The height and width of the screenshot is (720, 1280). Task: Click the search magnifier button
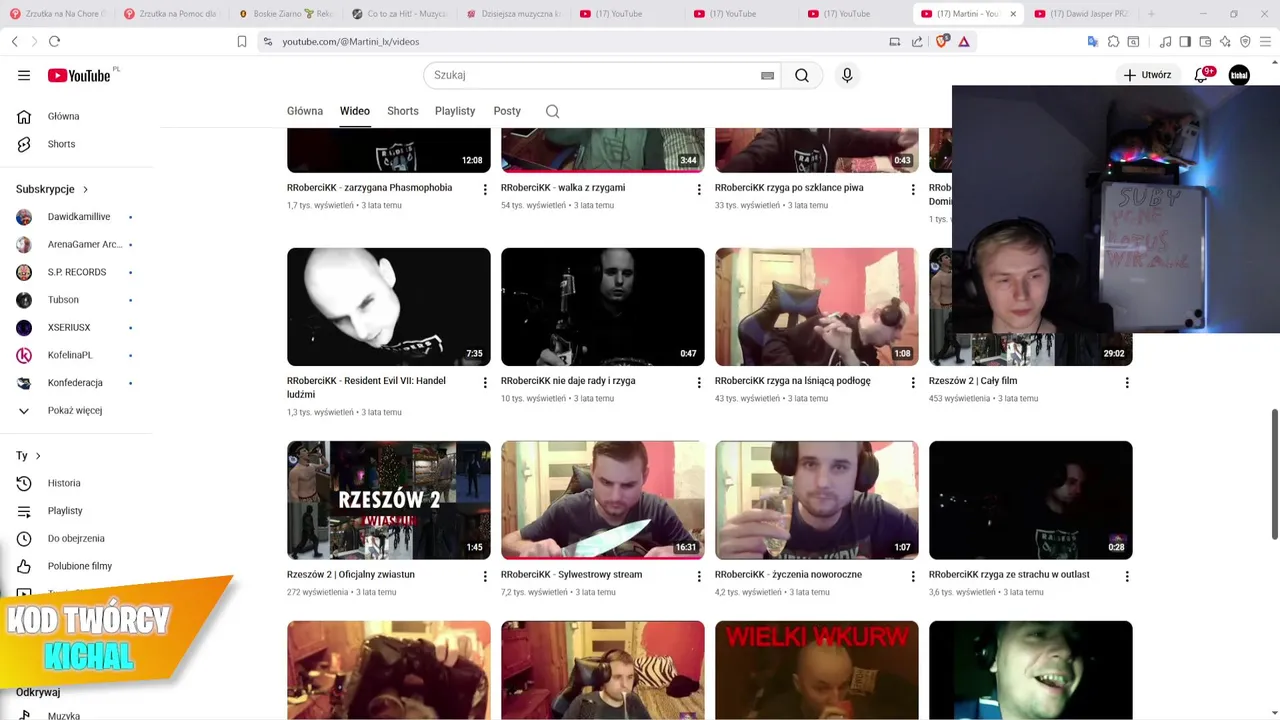pyautogui.click(x=802, y=75)
